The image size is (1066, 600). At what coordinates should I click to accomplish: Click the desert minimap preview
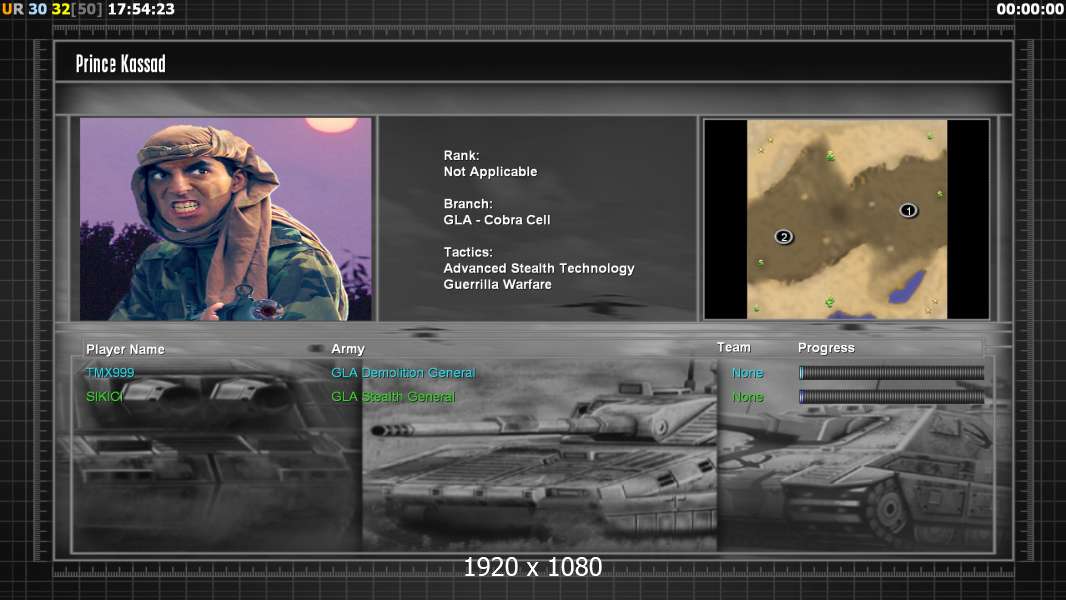point(846,219)
